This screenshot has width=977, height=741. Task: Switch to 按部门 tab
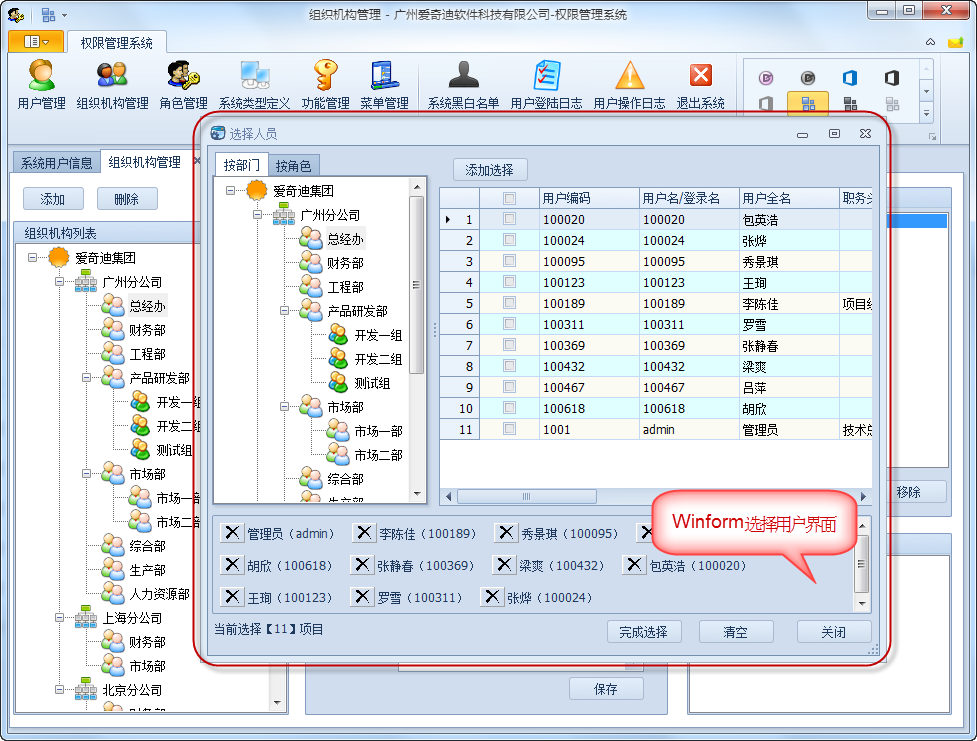coord(241,165)
